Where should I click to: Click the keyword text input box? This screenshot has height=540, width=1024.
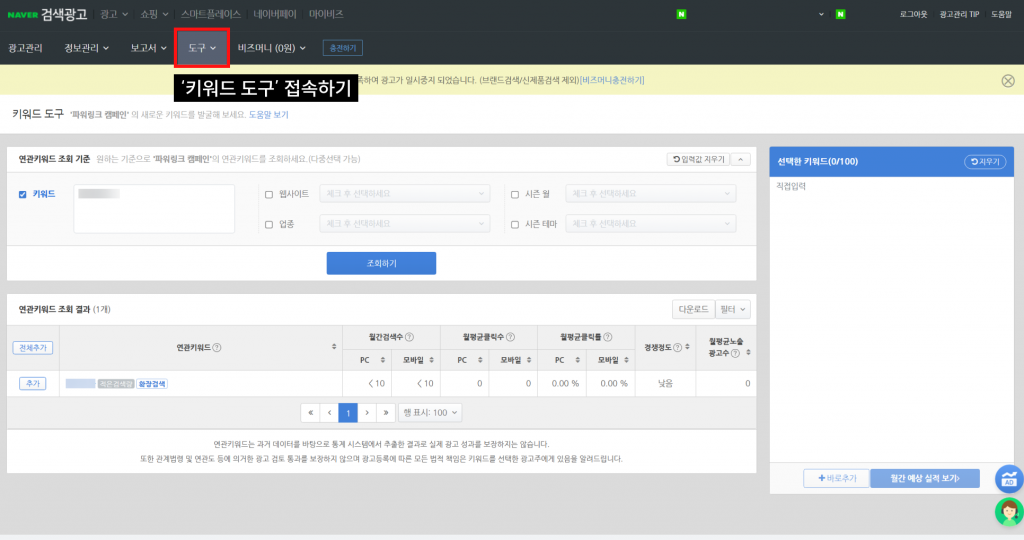pos(154,208)
